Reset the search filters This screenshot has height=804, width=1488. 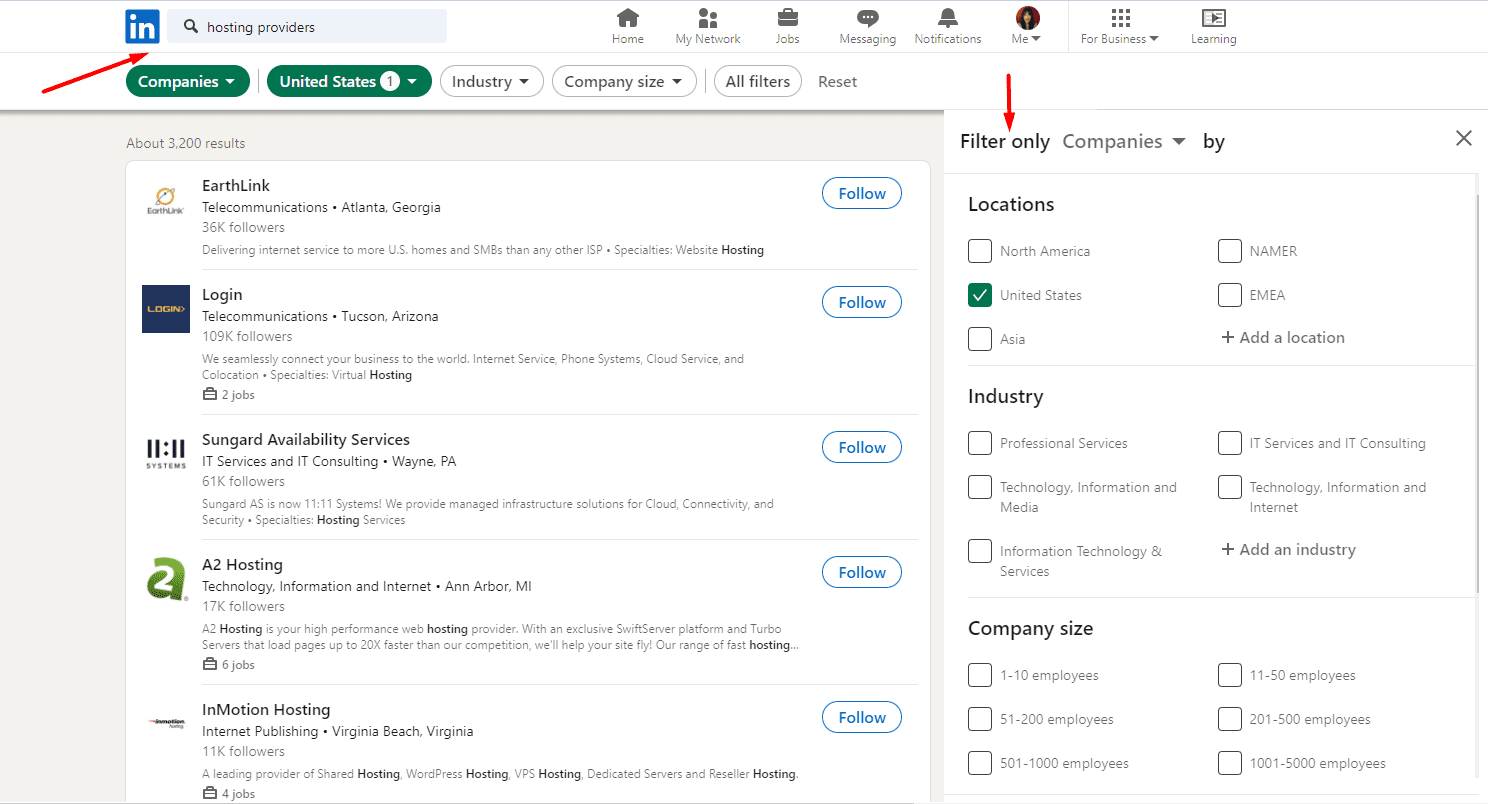pyautogui.click(x=837, y=82)
